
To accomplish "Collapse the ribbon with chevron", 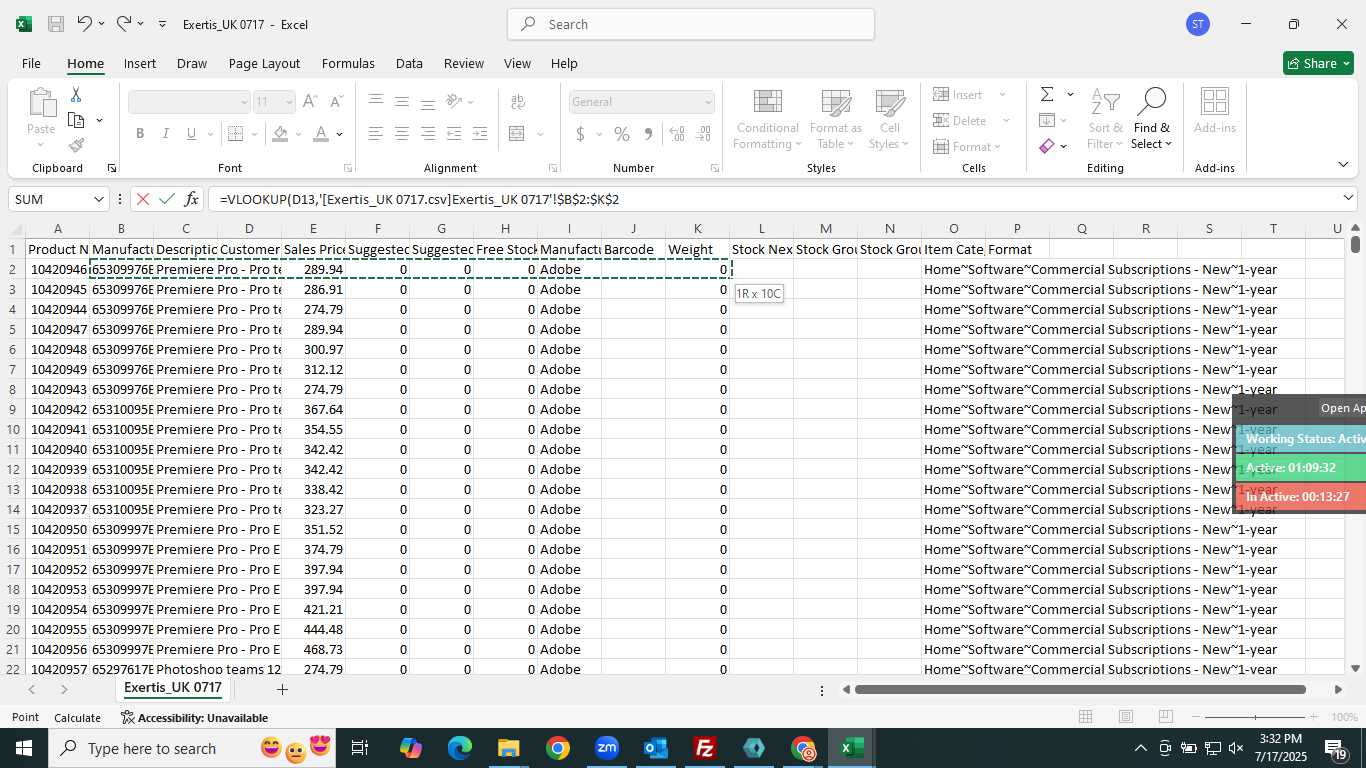I will (x=1343, y=165).
